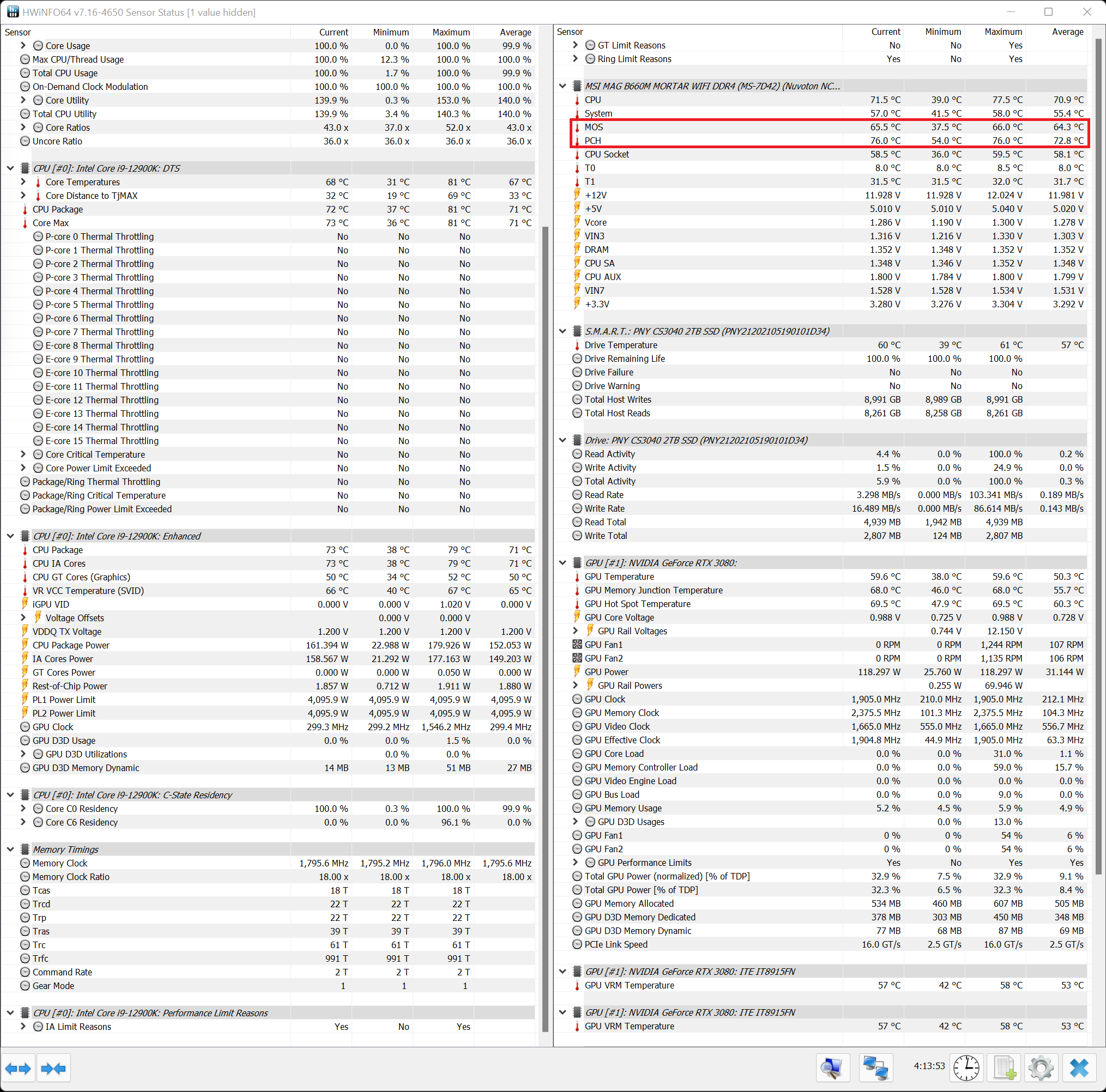Select Package/Ring Thermal Throttling row
The image size is (1106, 1092).
coord(268,482)
